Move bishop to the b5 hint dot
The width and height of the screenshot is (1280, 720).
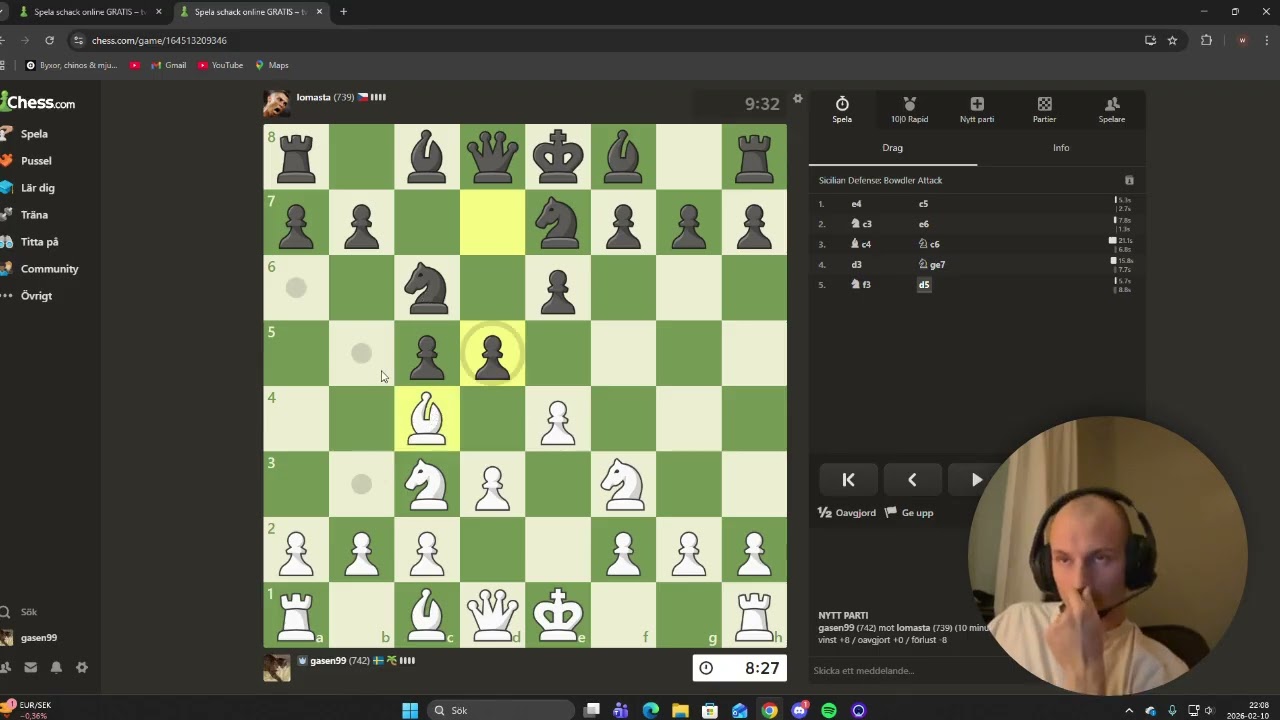coord(361,353)
